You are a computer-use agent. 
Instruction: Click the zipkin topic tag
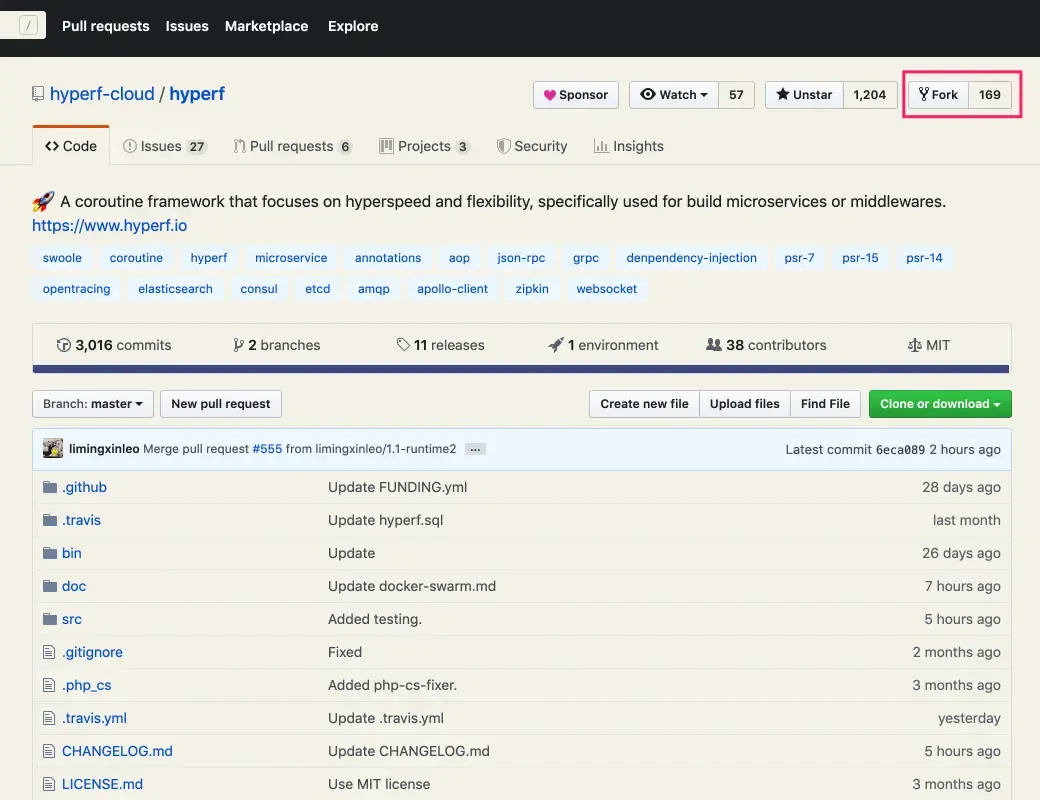pyautogui.click(x=532, y=289)
